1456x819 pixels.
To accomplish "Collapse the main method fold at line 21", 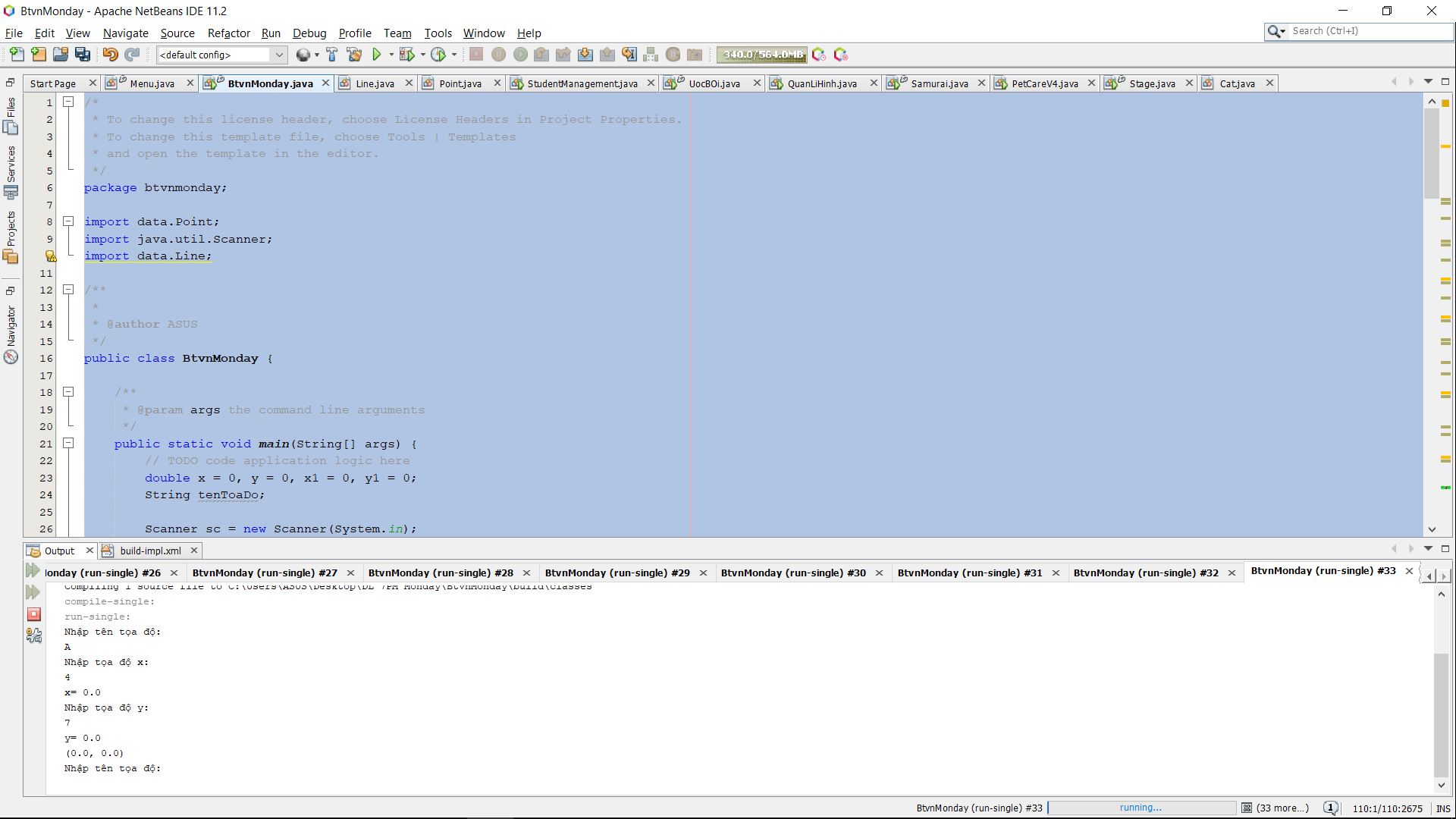I will pyautogui.click(x=68, y=444).
